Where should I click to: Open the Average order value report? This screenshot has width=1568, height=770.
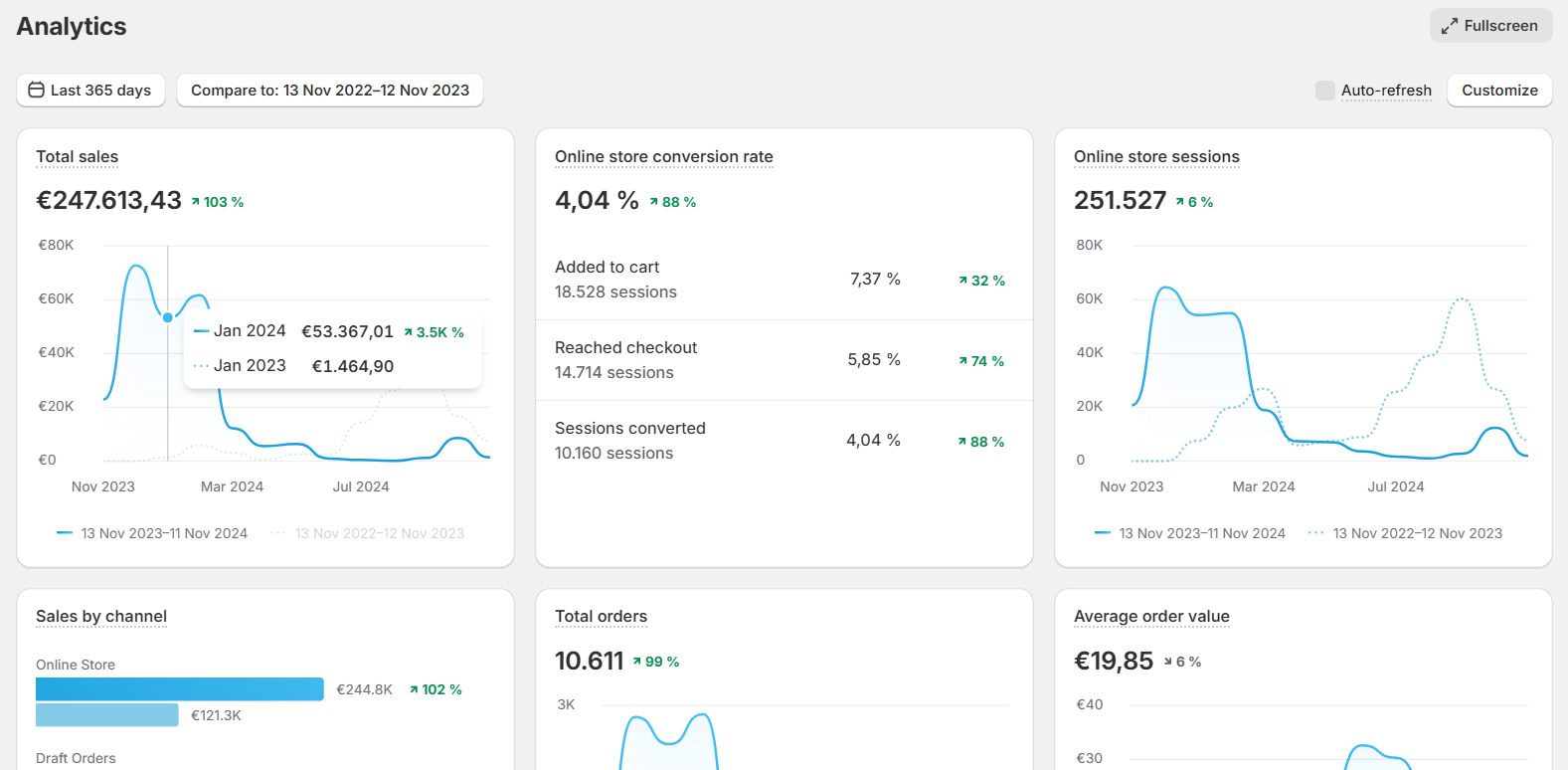tap(1151, 616)
